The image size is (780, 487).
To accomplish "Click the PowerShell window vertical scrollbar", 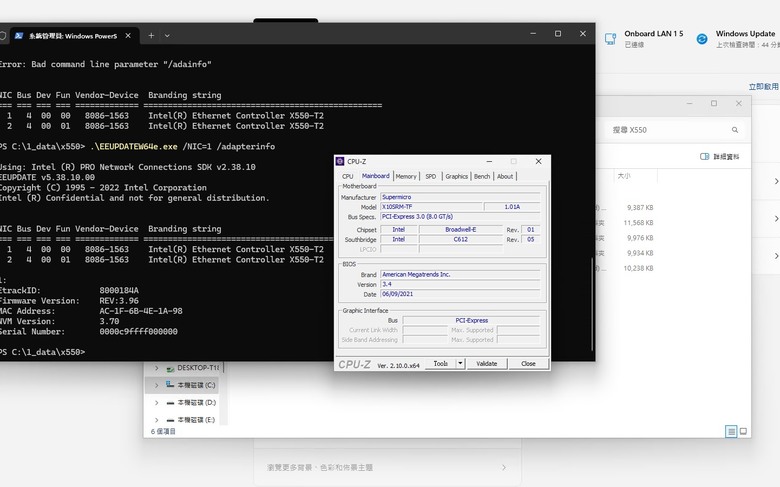I will coord(592,304).
